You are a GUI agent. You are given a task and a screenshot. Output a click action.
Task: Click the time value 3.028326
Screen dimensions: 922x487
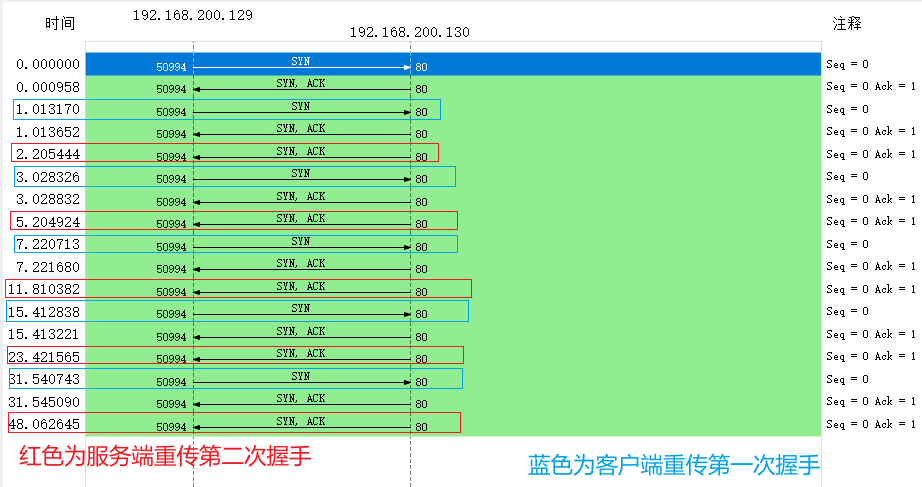click(x=48, y=177)
